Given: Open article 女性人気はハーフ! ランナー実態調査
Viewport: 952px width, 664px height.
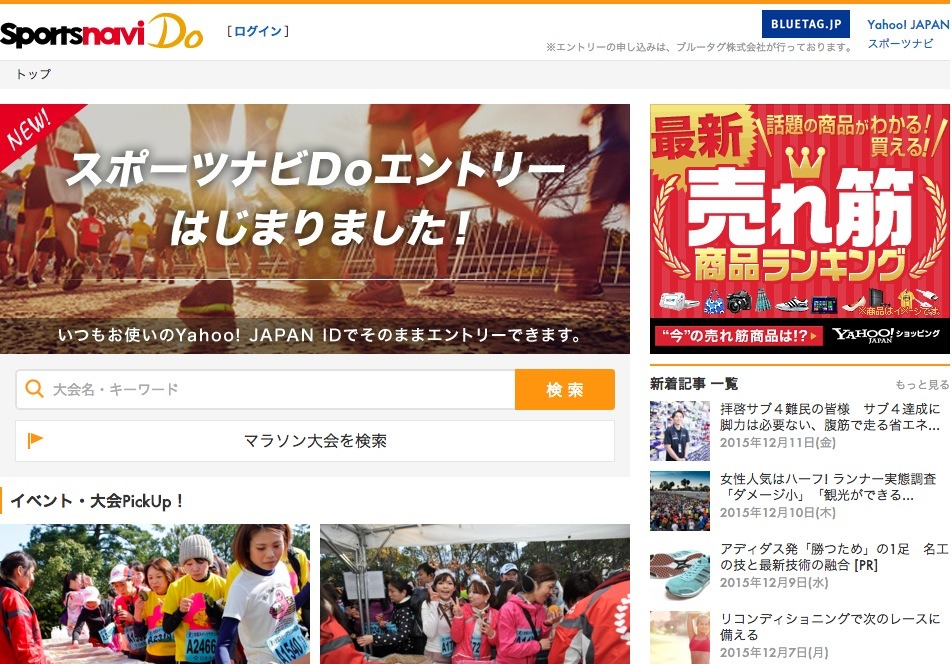Looking at the screenshot, I should click(828, 487).
